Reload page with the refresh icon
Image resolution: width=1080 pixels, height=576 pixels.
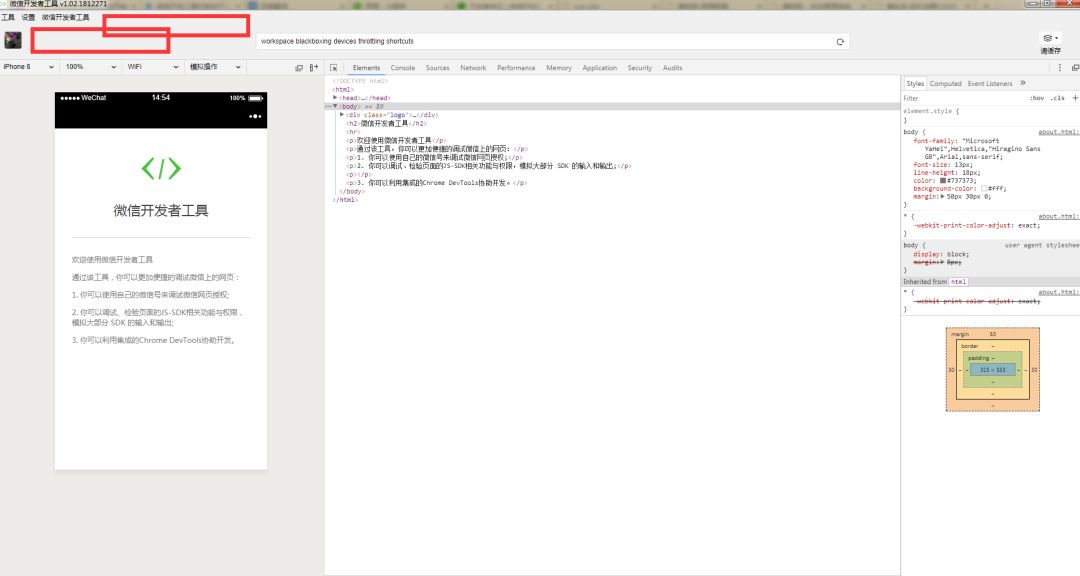(840, 41)
